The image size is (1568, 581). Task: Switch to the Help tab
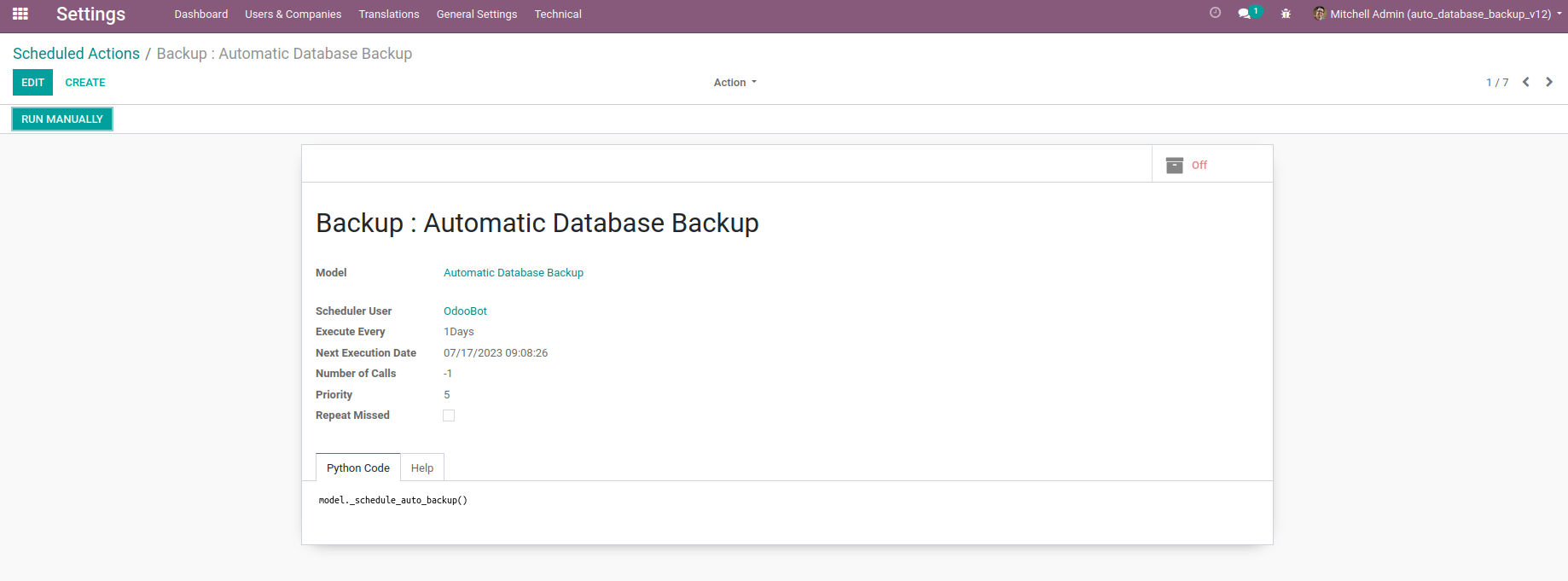[x=422, y=468]
